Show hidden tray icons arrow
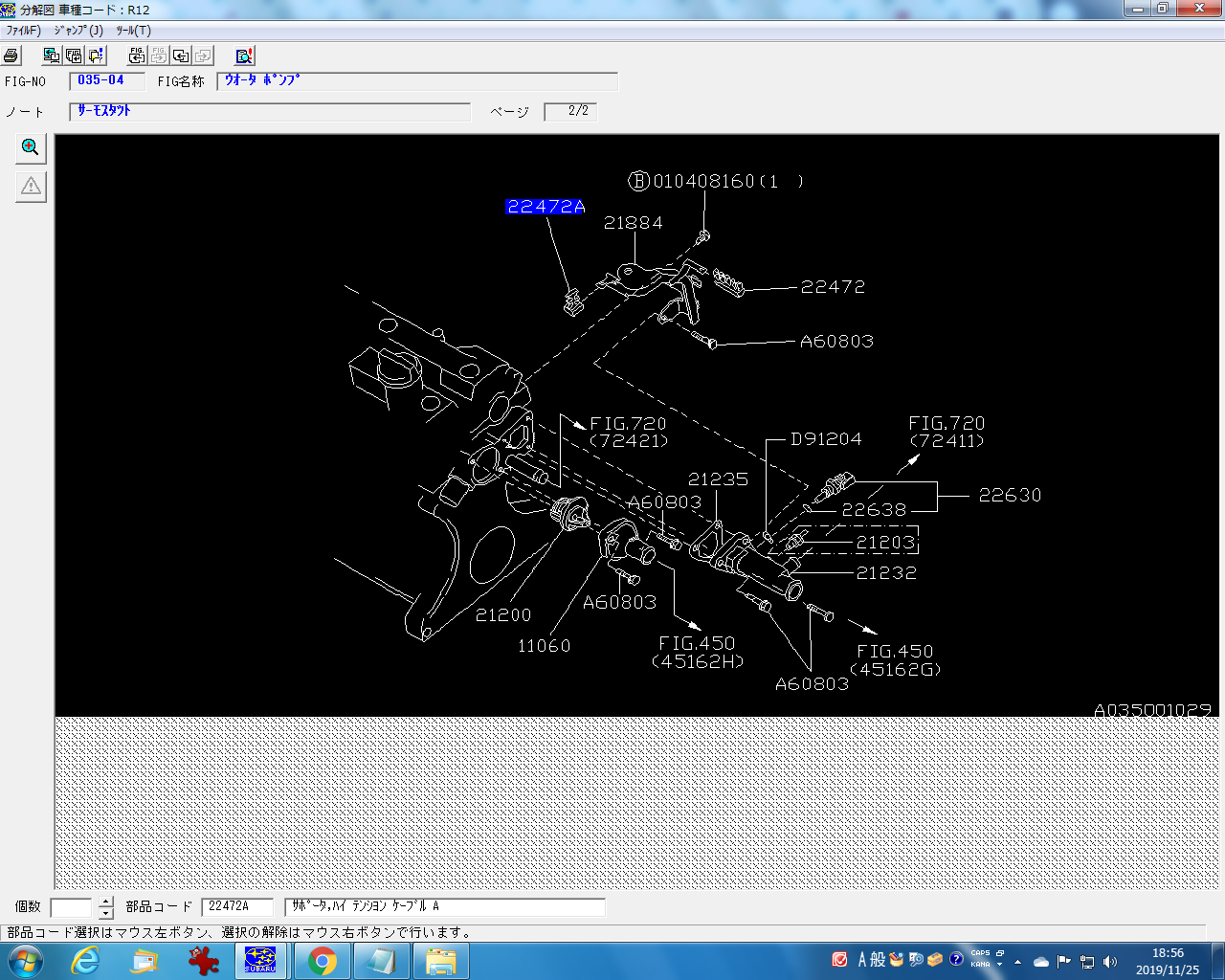This screenshot has width=1225, height=980. (1018, 961)
